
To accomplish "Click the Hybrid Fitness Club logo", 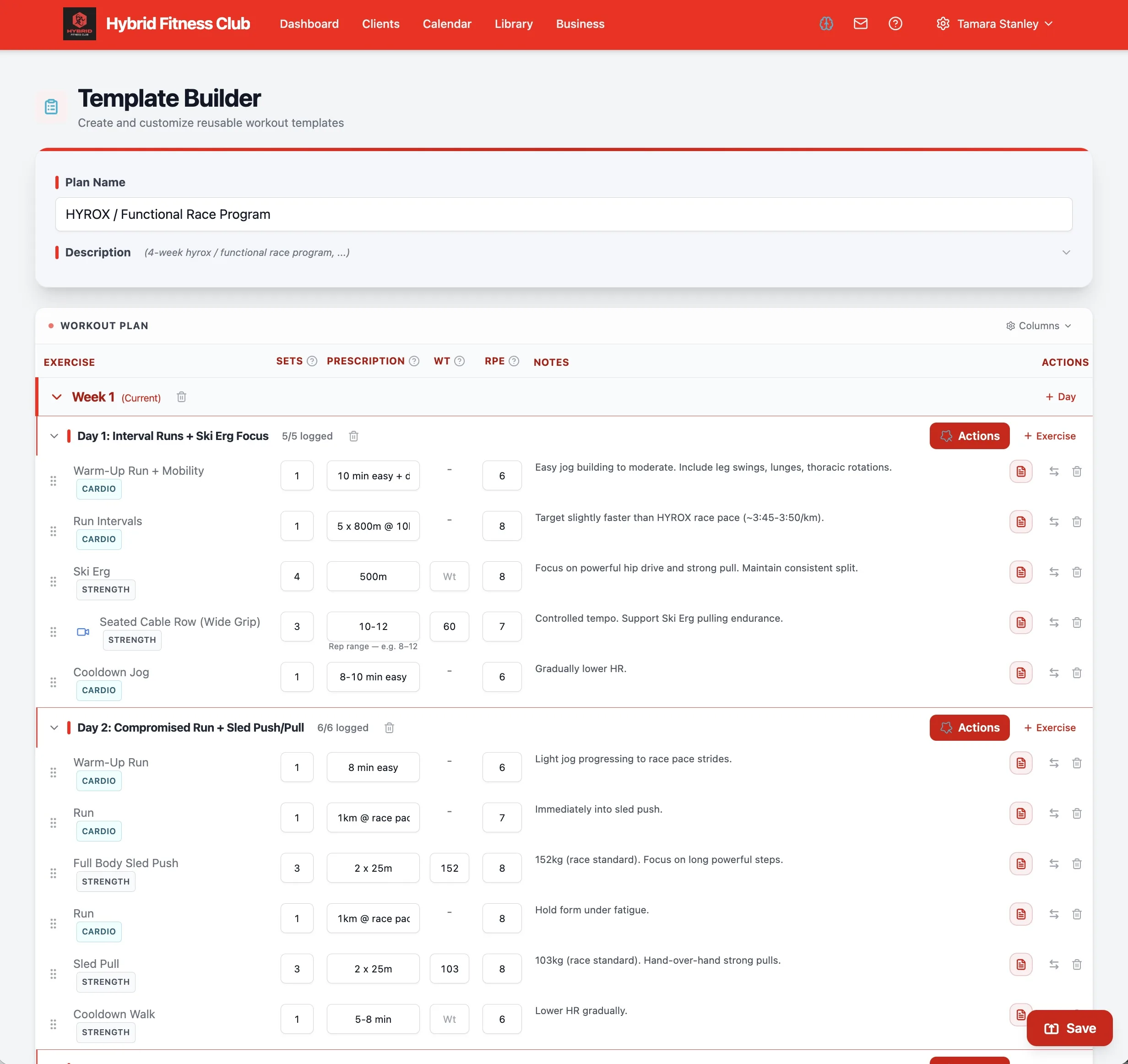I will (80, 24).
